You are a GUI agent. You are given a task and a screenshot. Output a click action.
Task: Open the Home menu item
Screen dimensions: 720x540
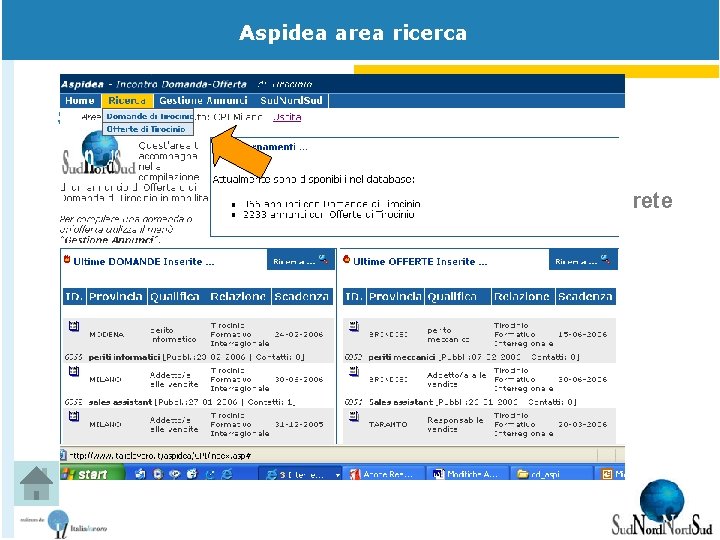point(80,101)
